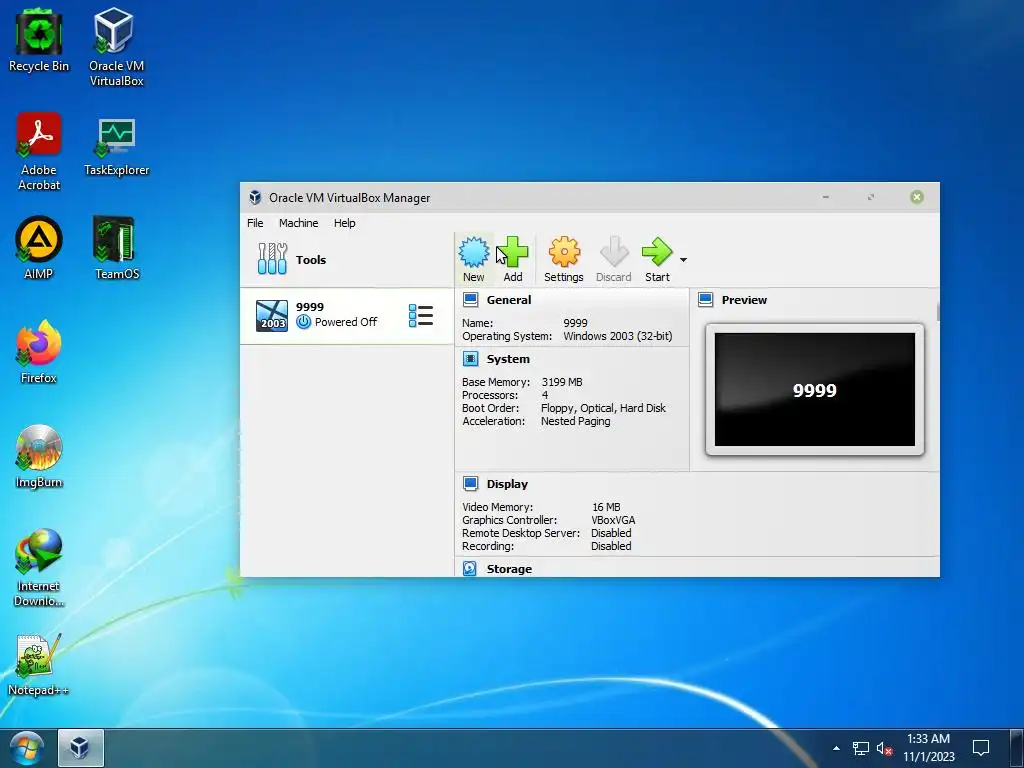Open the Windows Start orb
Screen dimensions: 1024x768
point(27,748)
